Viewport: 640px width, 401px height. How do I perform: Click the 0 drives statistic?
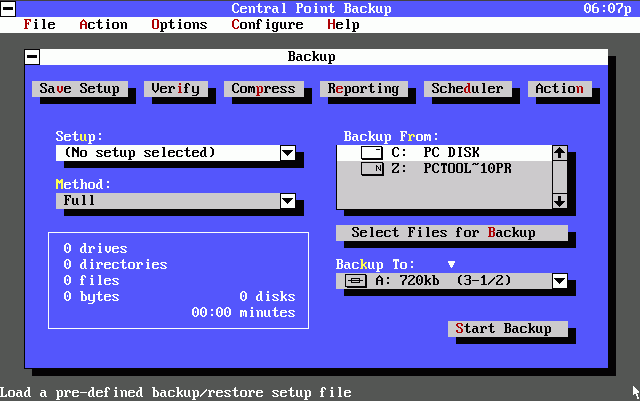click(96, 249)
